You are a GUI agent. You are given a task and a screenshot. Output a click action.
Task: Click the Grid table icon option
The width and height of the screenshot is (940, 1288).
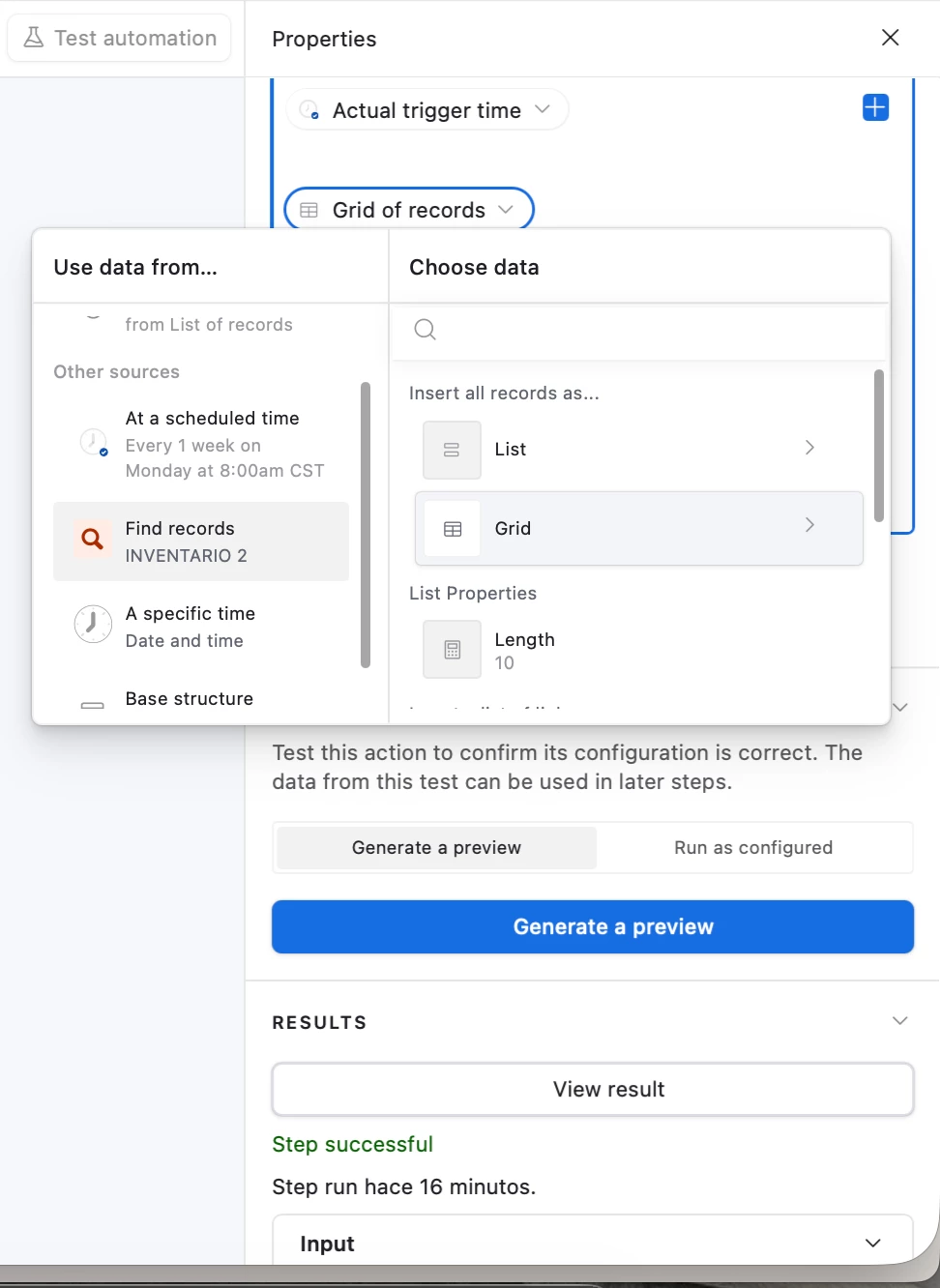453,529
